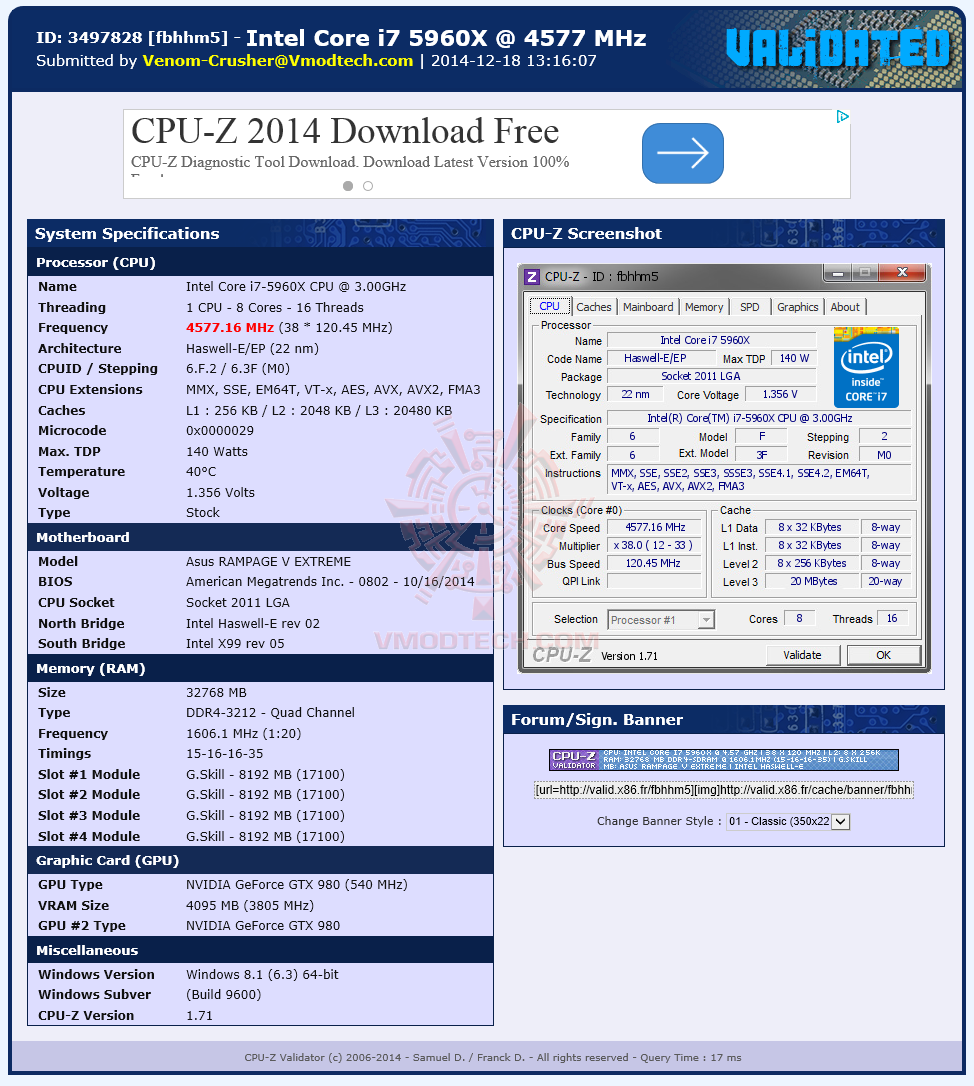Open the Venom-Crusher@Vmodtech.com submitter link
This screenshot has height=1086, width=974.
point(278,61)
